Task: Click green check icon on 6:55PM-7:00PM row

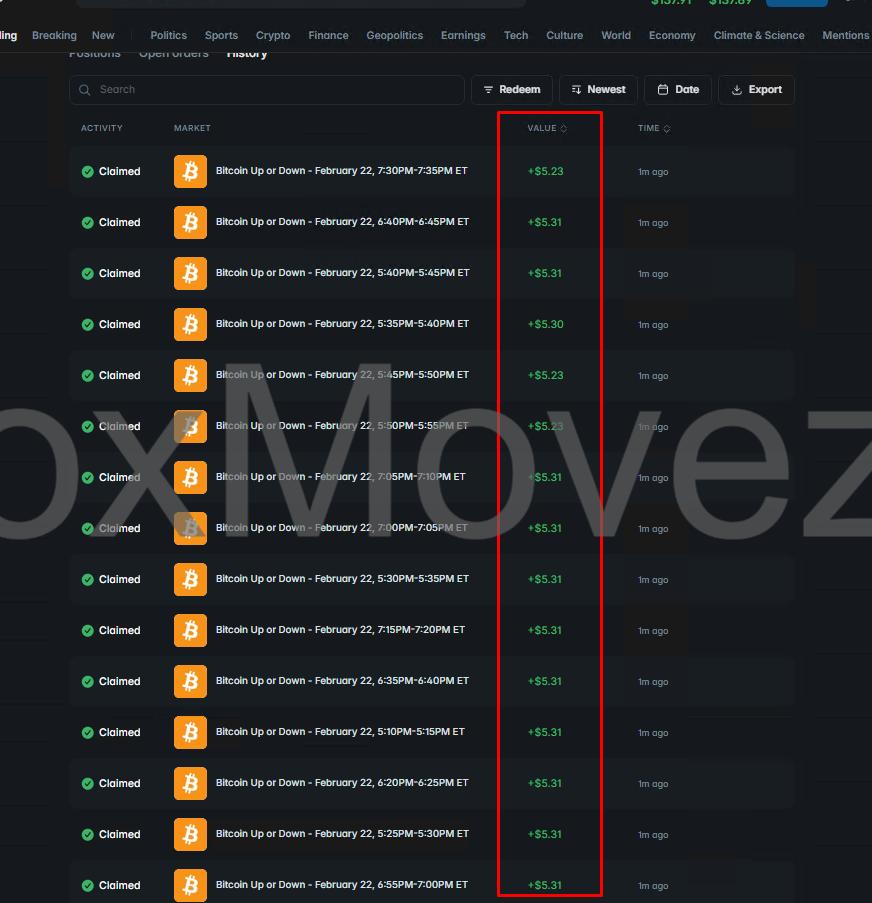Action: tap(88, 885)
